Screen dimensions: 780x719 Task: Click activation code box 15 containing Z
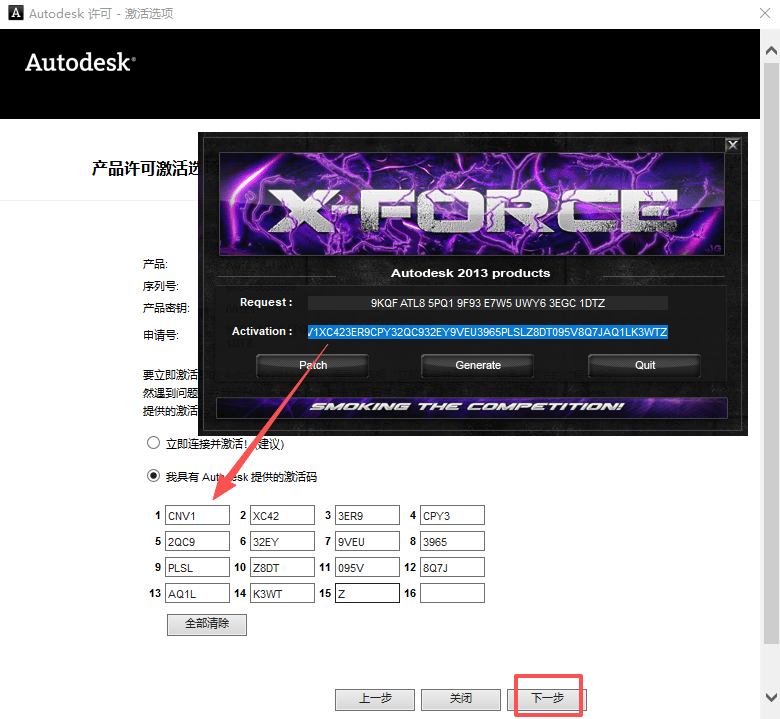tap(367, 594)
